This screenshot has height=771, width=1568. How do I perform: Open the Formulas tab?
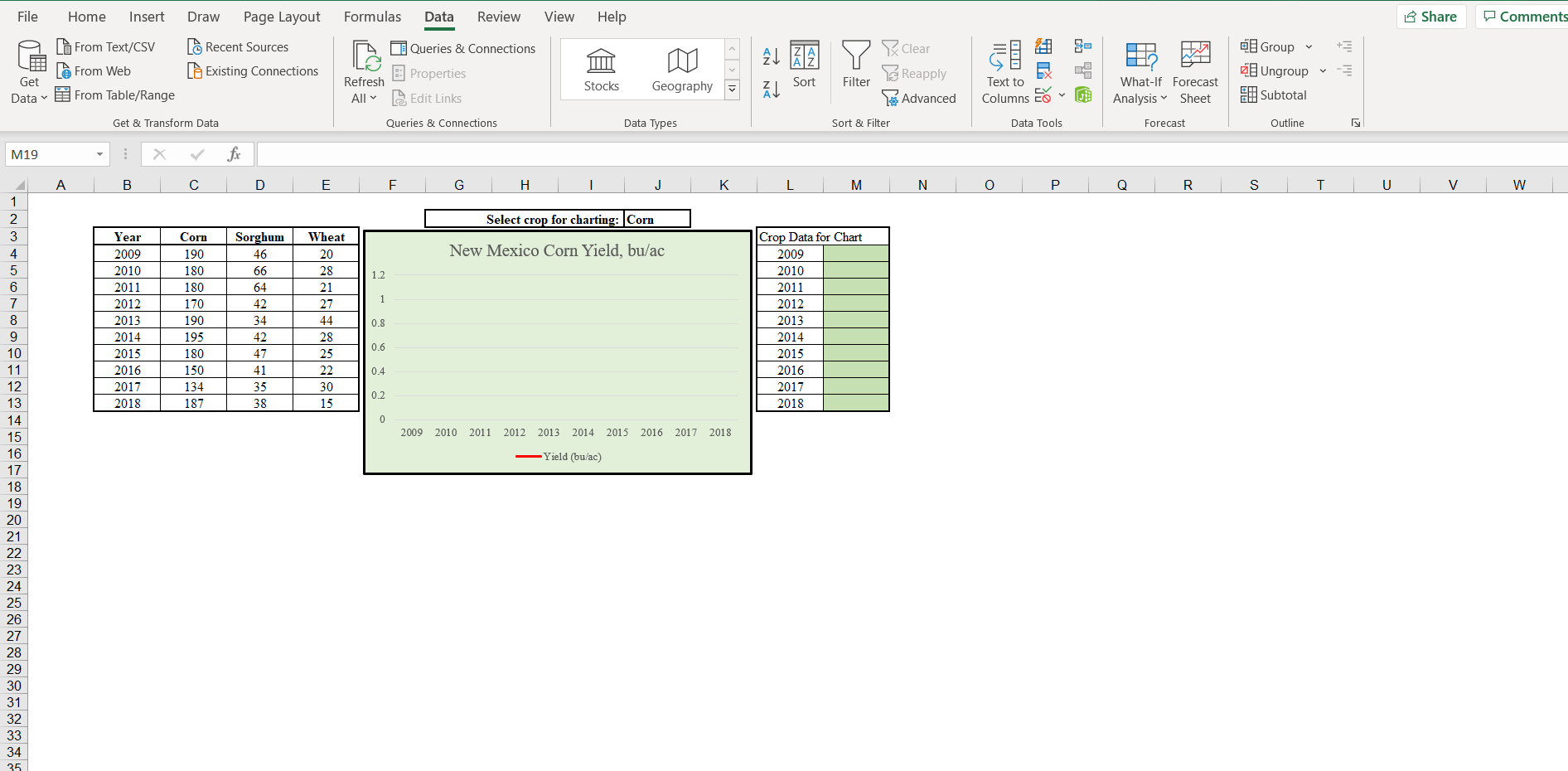[372, 17]
